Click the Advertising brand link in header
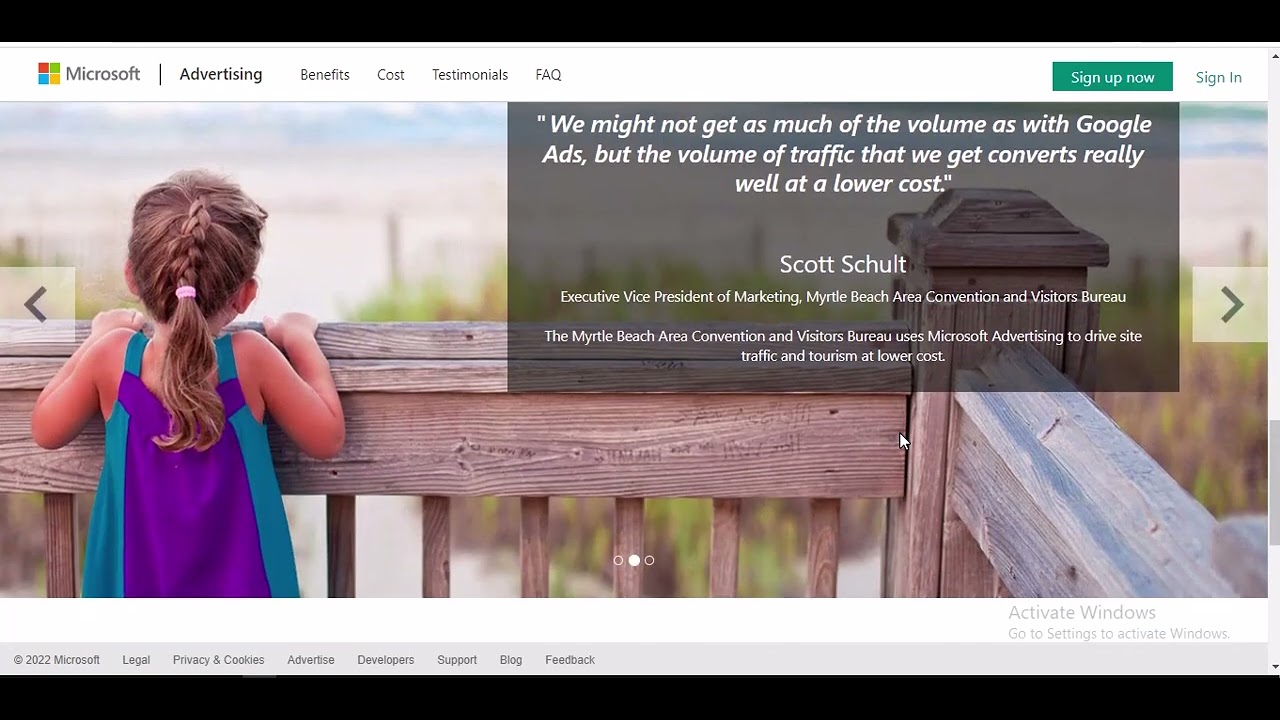Image resolution: width=1280 pixels, height=720 pixels. click(x=221, y=74)
